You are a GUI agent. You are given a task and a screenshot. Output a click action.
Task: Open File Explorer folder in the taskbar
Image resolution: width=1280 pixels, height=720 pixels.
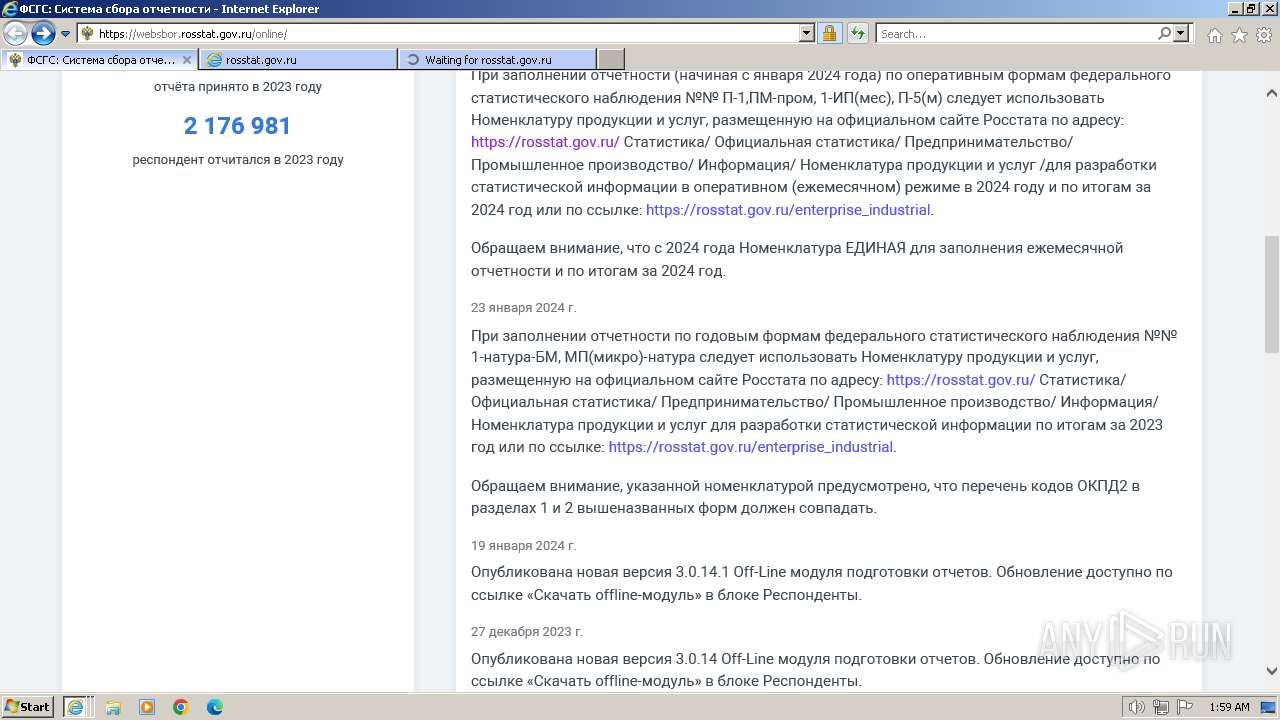[x=113, y=707]
